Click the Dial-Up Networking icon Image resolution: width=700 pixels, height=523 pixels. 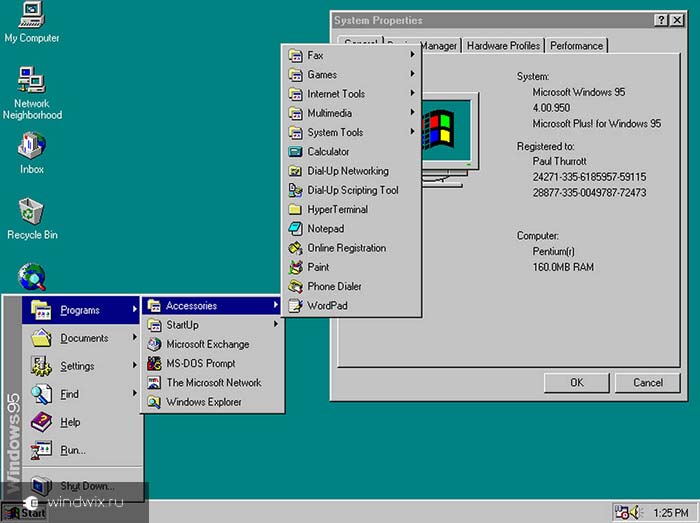295,171
